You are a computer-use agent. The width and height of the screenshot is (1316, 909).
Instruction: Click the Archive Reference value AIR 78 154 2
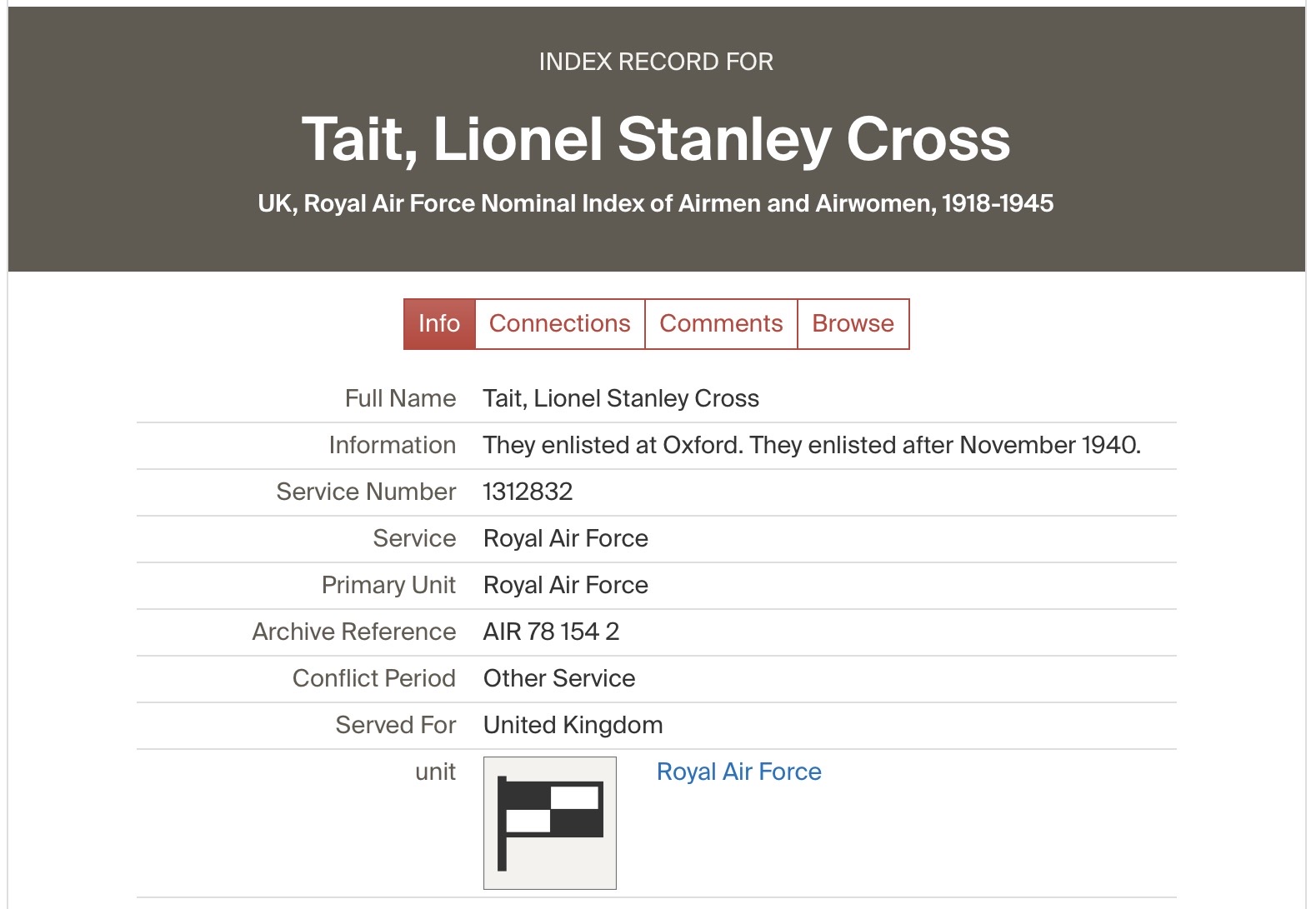[551, 632]
